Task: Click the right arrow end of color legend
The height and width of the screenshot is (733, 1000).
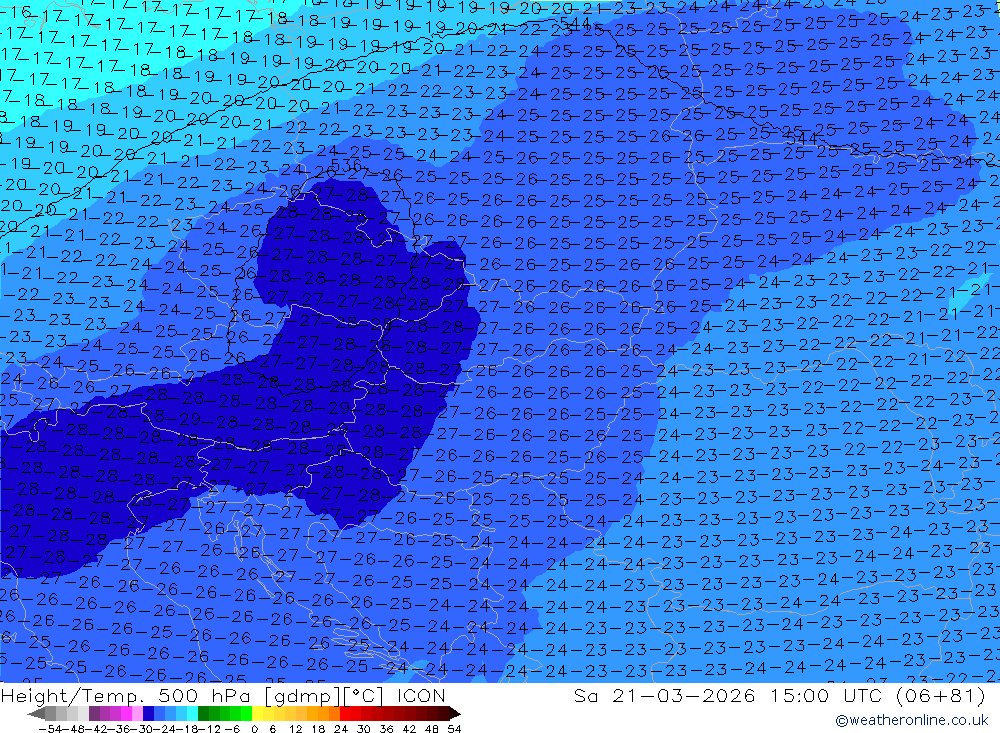Action: pos(455,713)
